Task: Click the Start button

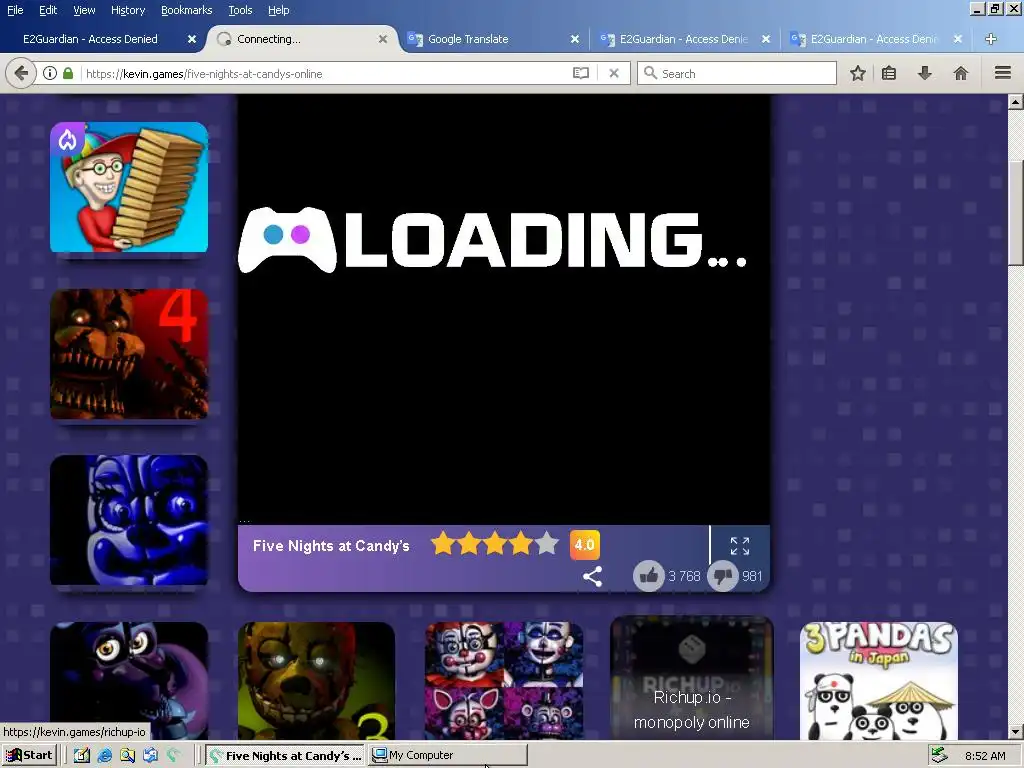Action: pos(29,756)
